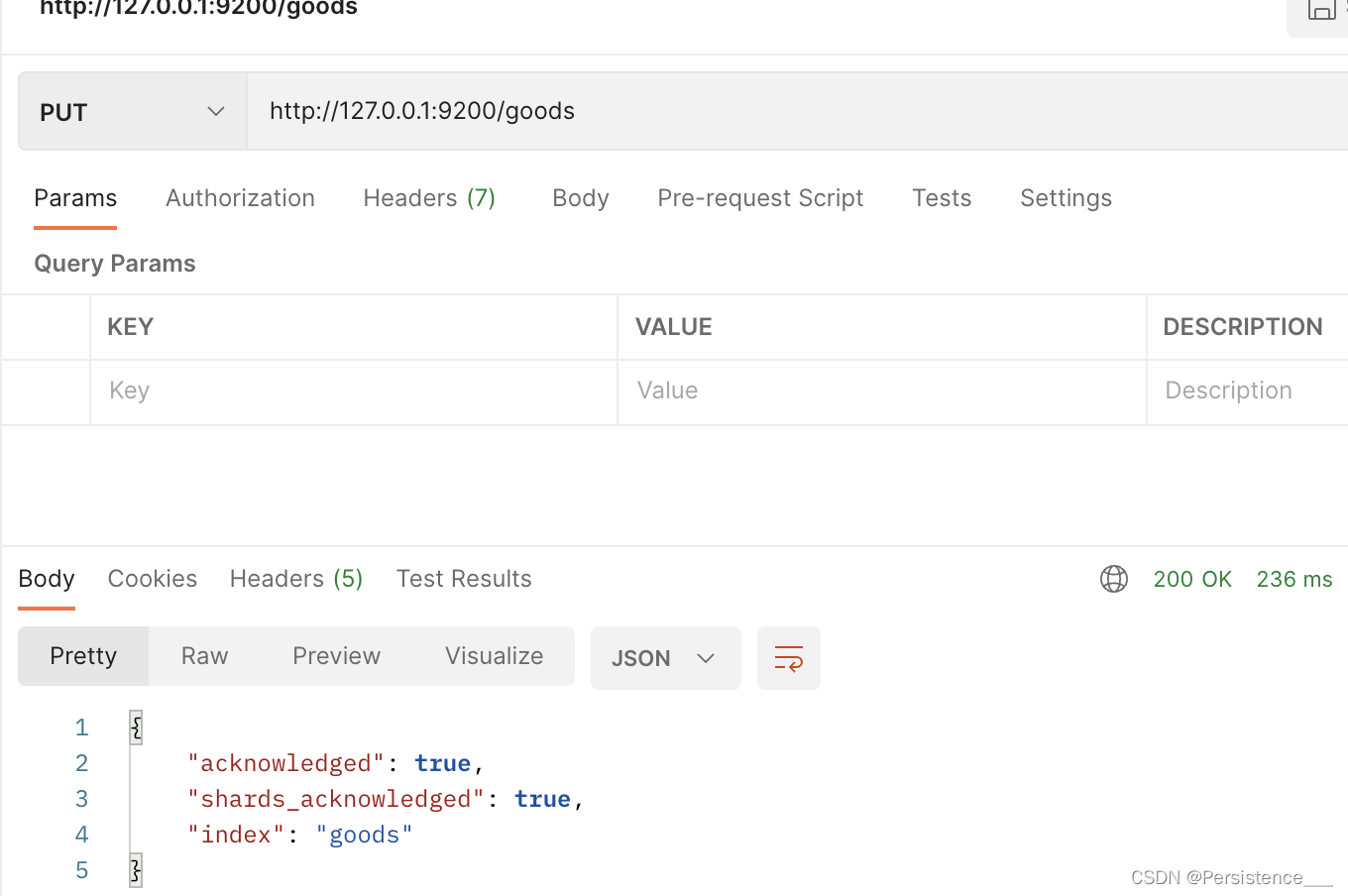
Task: Click the Key input cell in Query Params
Action: coord(354,392)
